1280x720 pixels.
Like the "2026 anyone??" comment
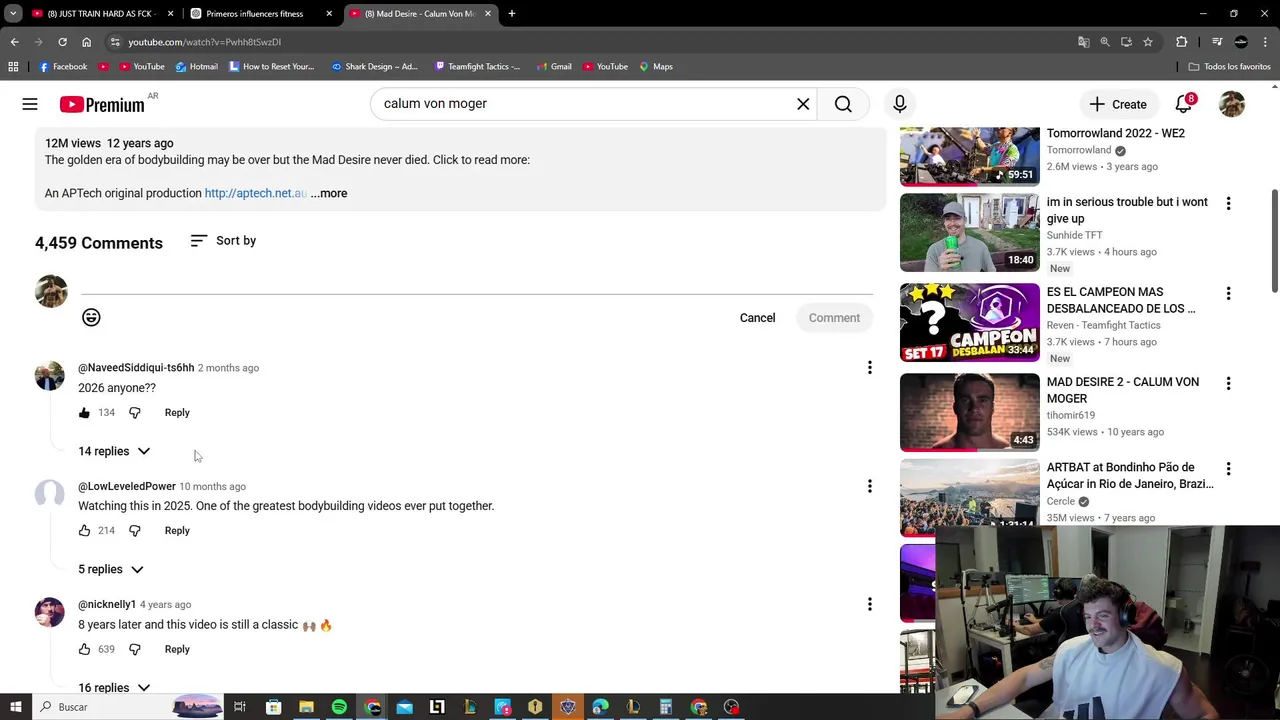[x=84, y=413]
